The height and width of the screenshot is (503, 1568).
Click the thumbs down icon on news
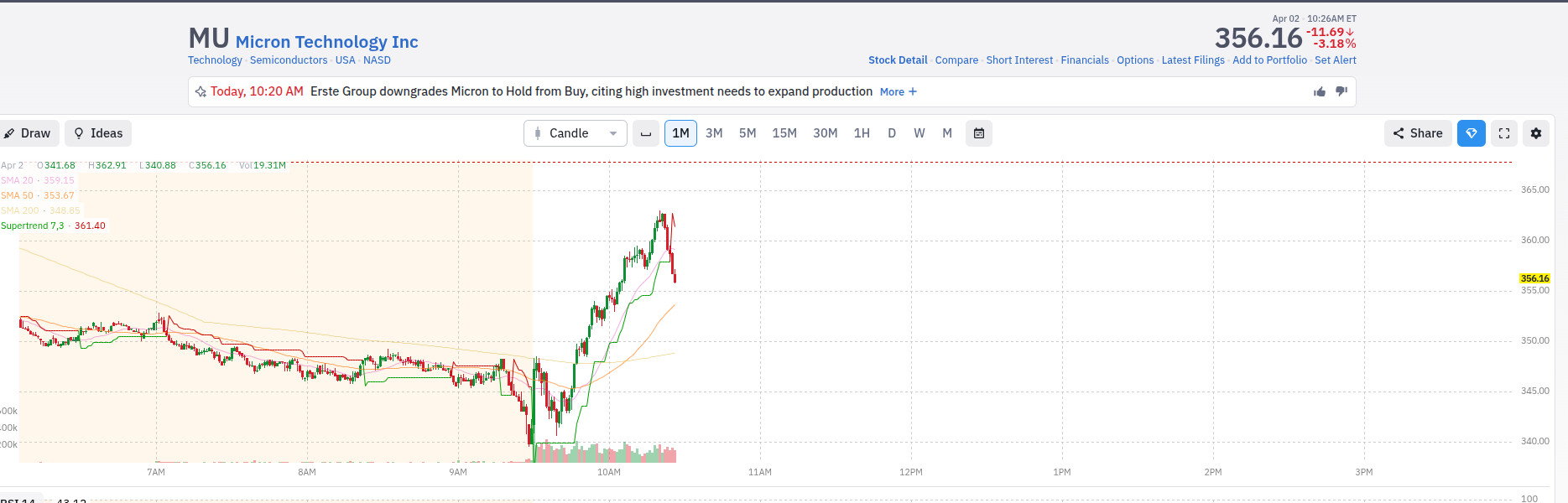[1341, 91]
